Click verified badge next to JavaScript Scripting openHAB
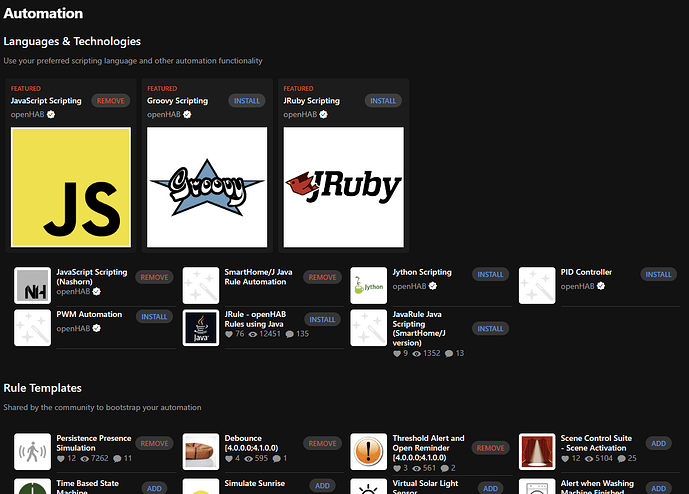 point(51,115)
